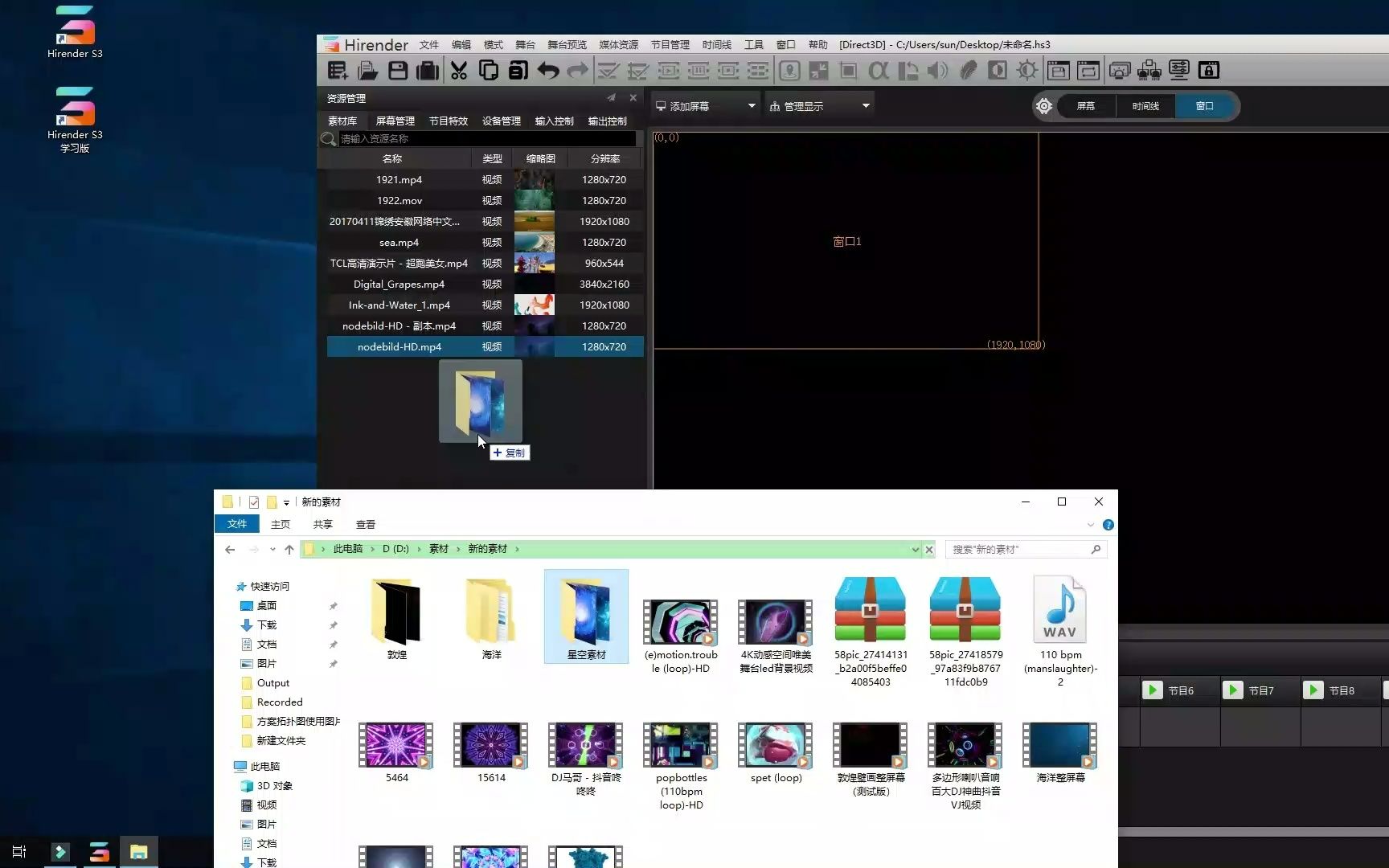
Task: Open Task View on the taskbar
Action: coord(19,852)
